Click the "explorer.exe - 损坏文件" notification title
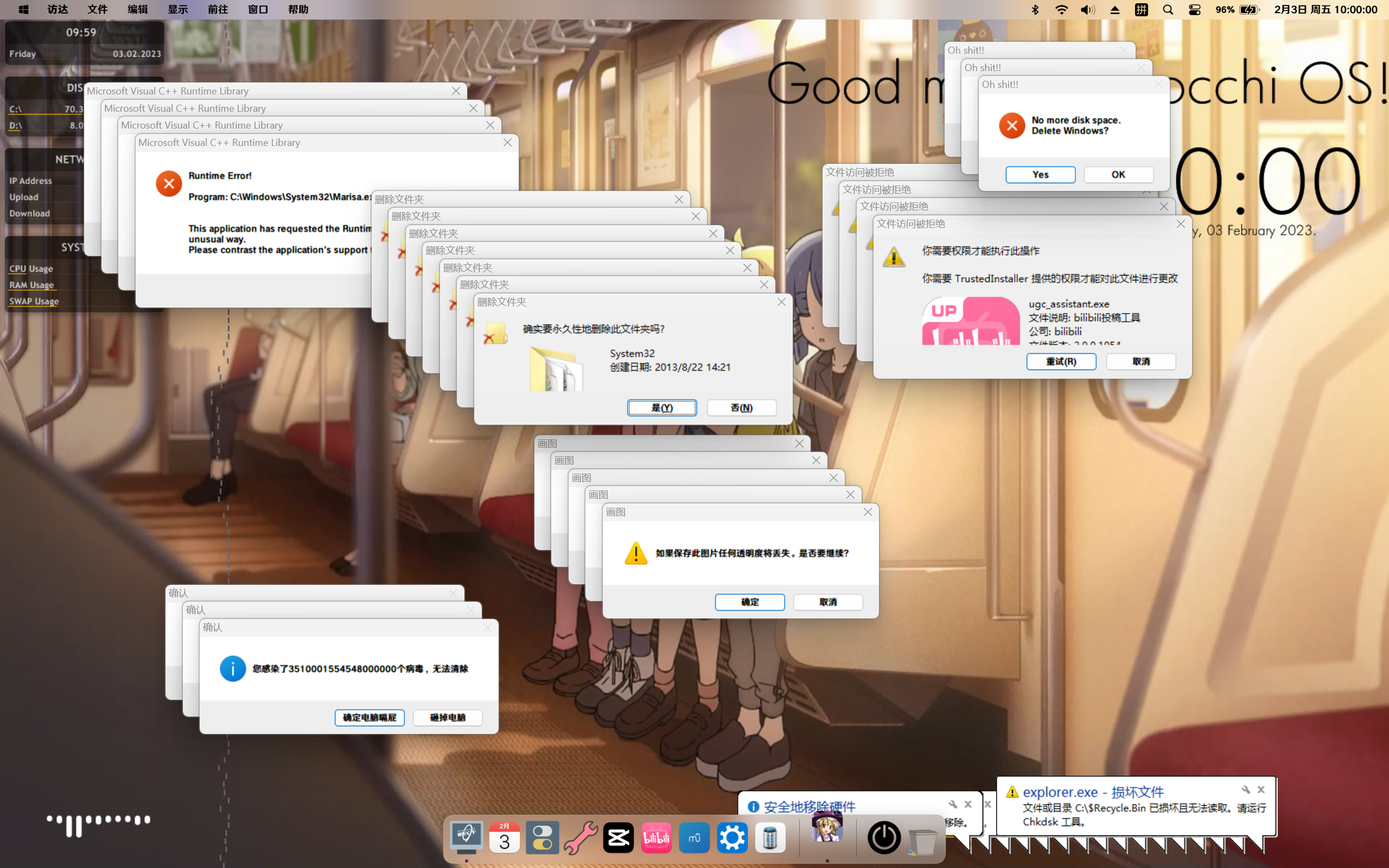The image size is (1389, 868). (x=1093, y=792)
